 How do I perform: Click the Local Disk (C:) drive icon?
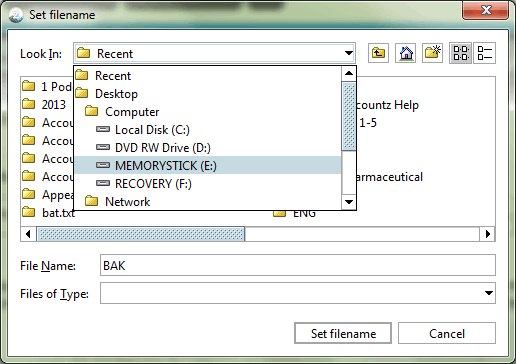(103, 129)
